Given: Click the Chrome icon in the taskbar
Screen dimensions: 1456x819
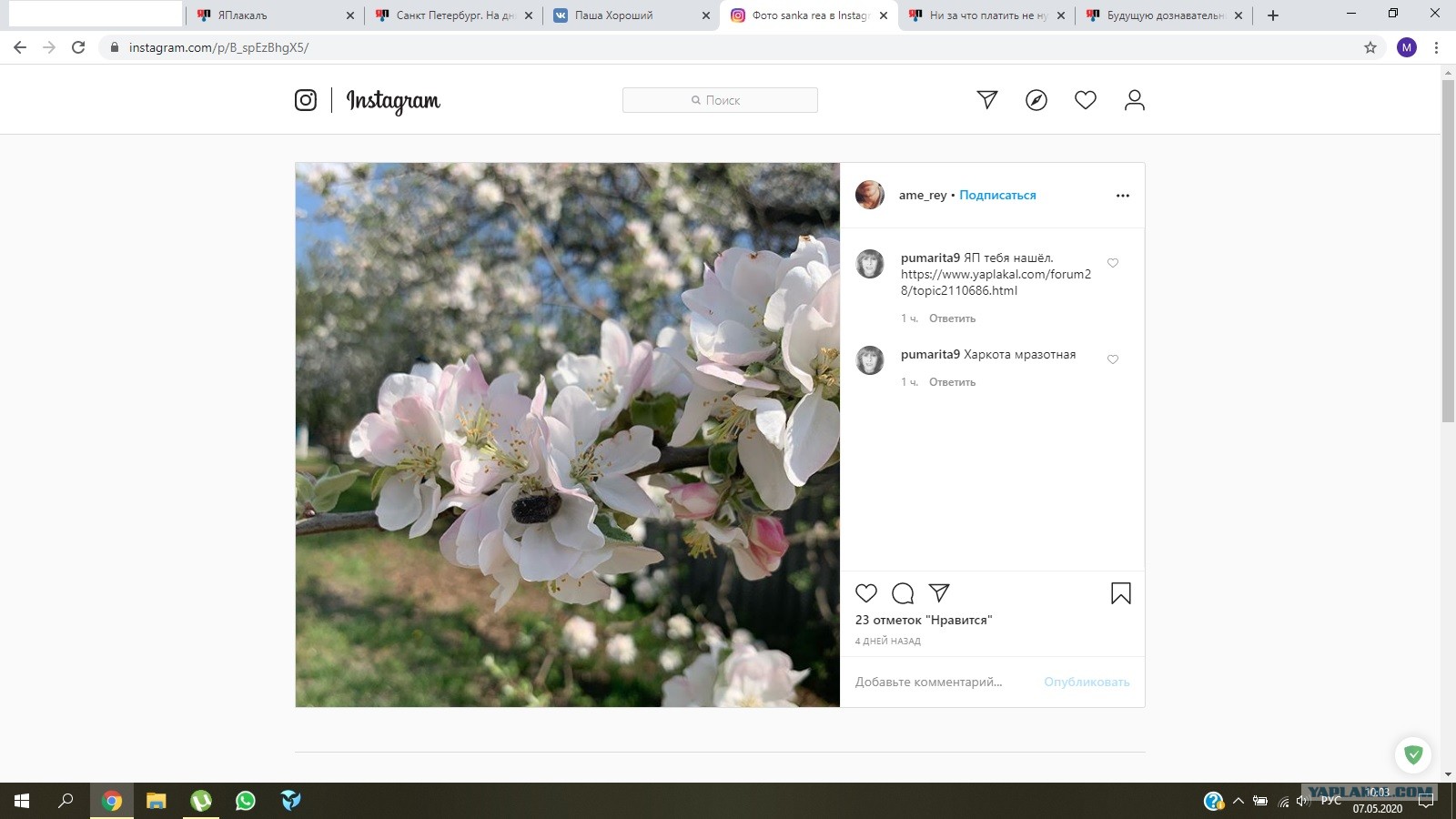Looking at the screenshot, I should [112, 801].
